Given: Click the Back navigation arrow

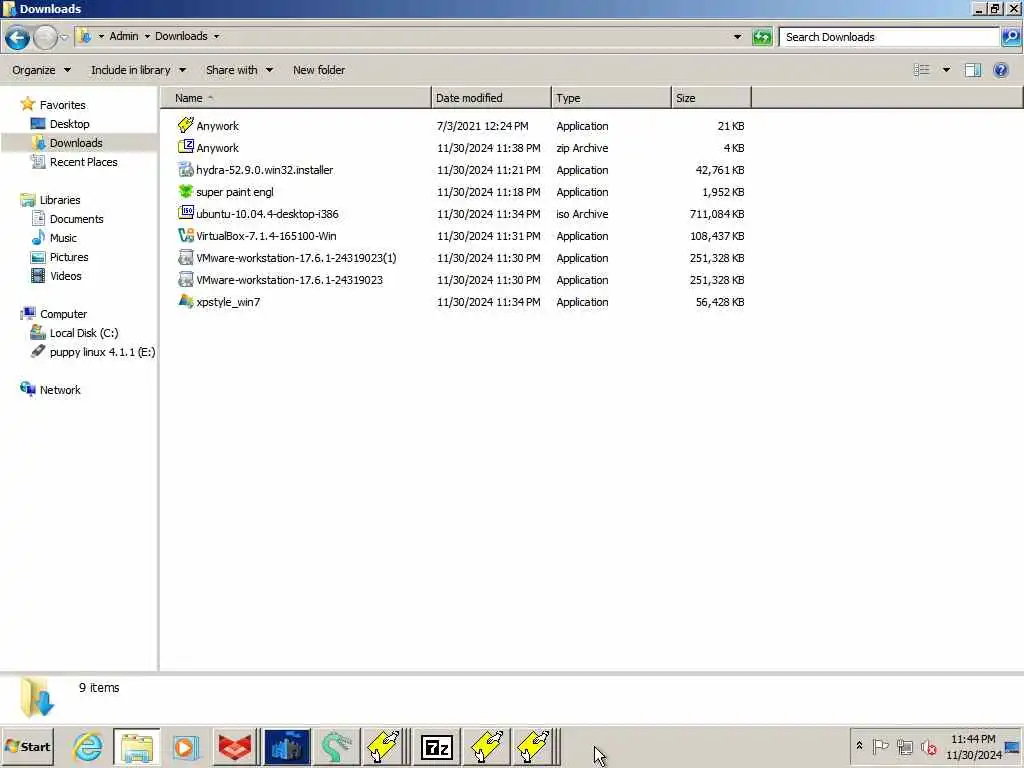Looking at the screenshot, I should click(x=17, y=37).
